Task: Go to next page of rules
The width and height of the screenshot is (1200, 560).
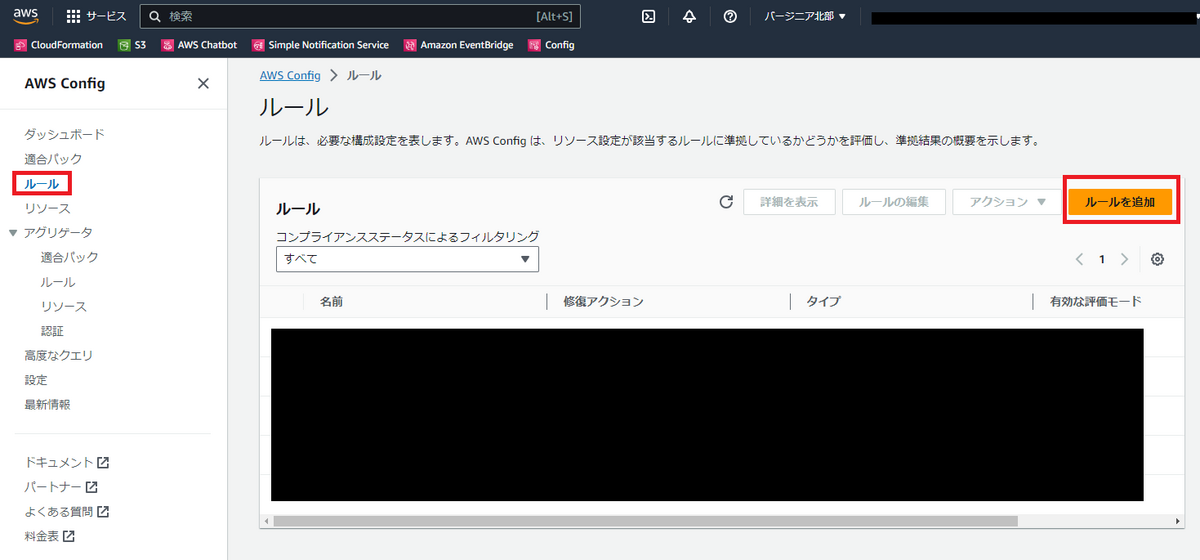Action: coord(1125,259)
